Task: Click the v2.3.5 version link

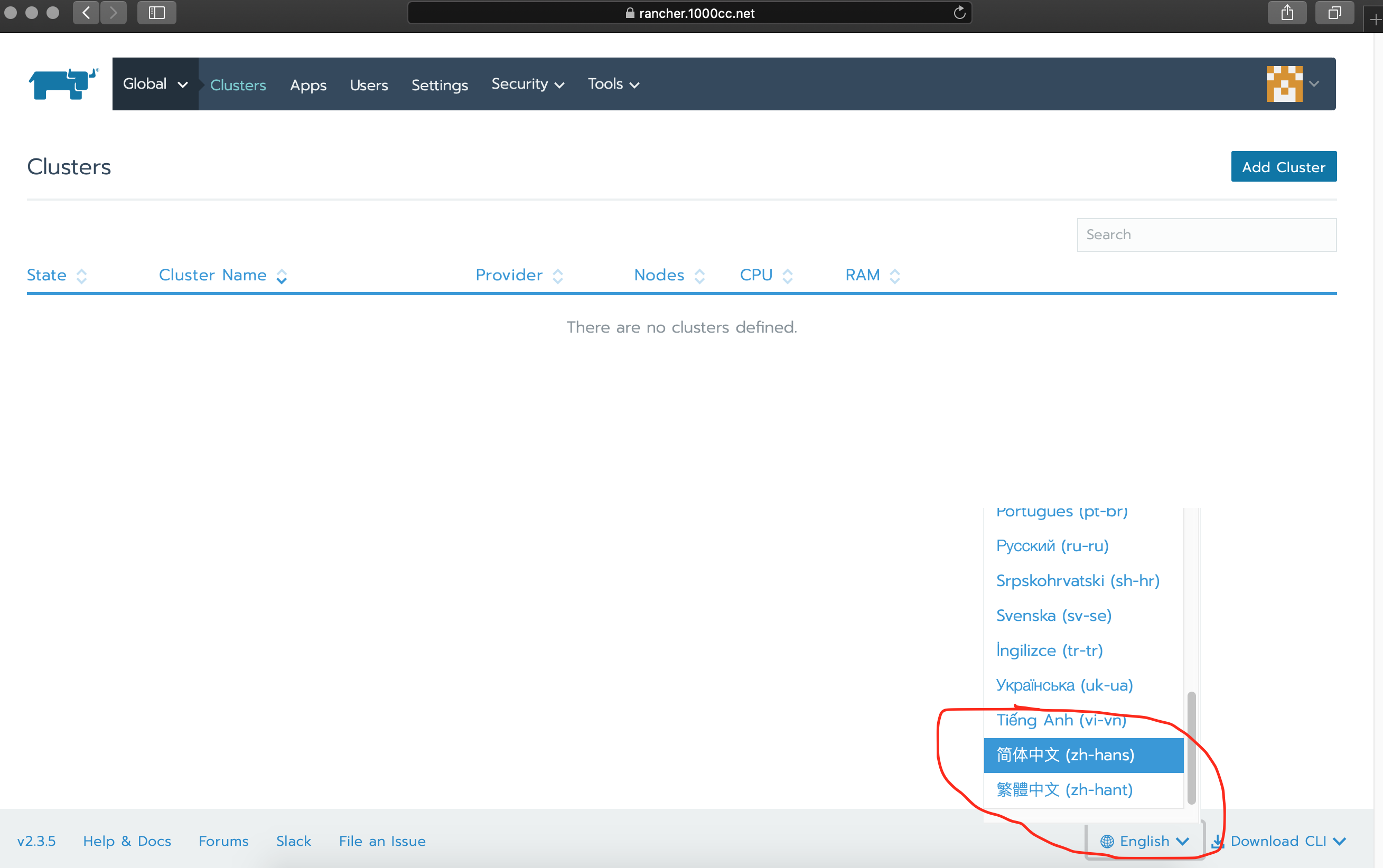Action: [x=36, y=841]
